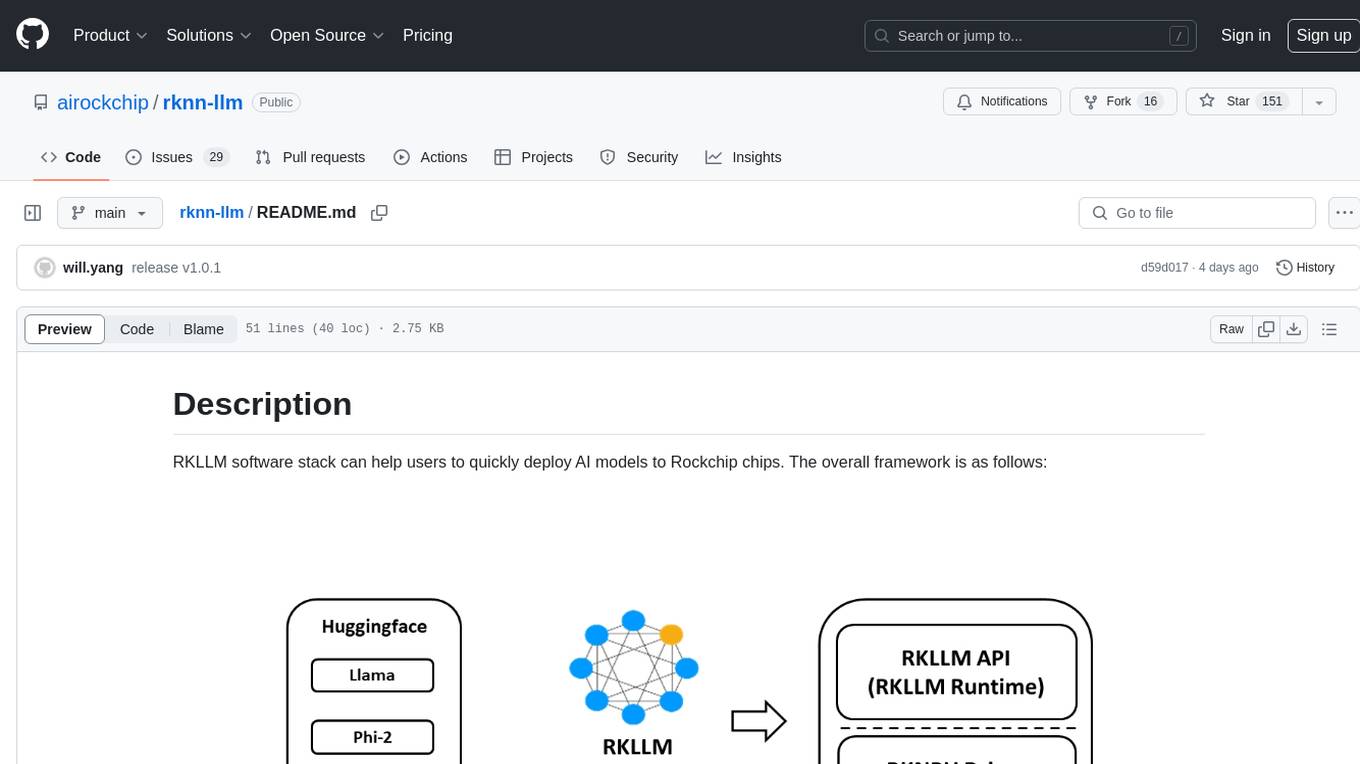Screen dimensions: 1360x764
Task: Expand the file tree side panel
Action: pos(32,213)
